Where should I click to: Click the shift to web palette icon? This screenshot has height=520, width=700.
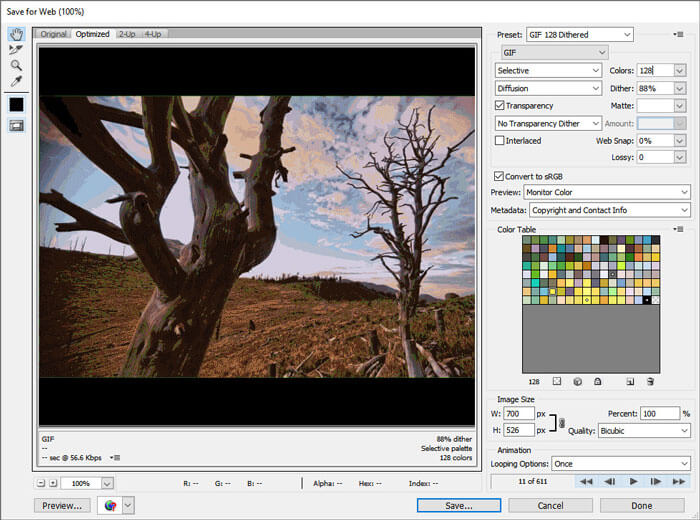(x=577, y=381)
